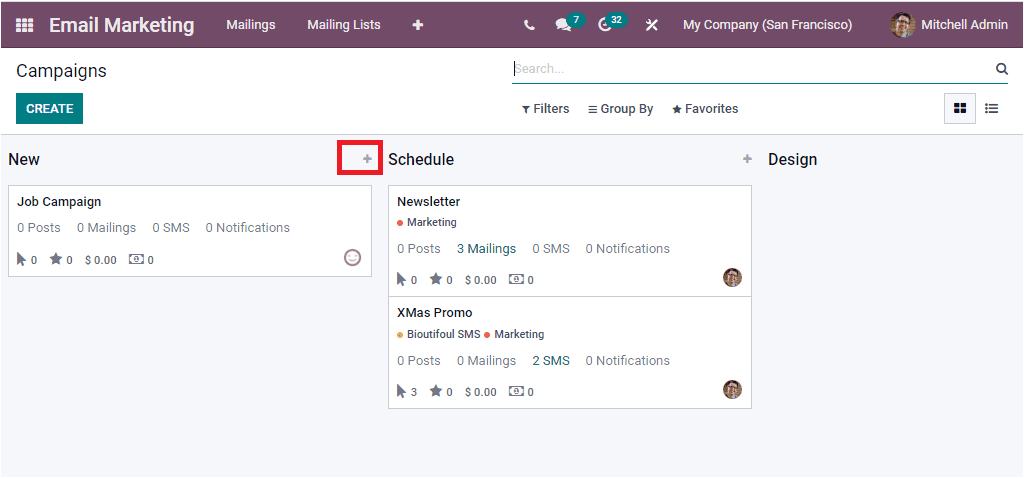This screenshot has width=1024, height=478.
Task: Open the Group By dropdown
Action: [x=620, y=109]
